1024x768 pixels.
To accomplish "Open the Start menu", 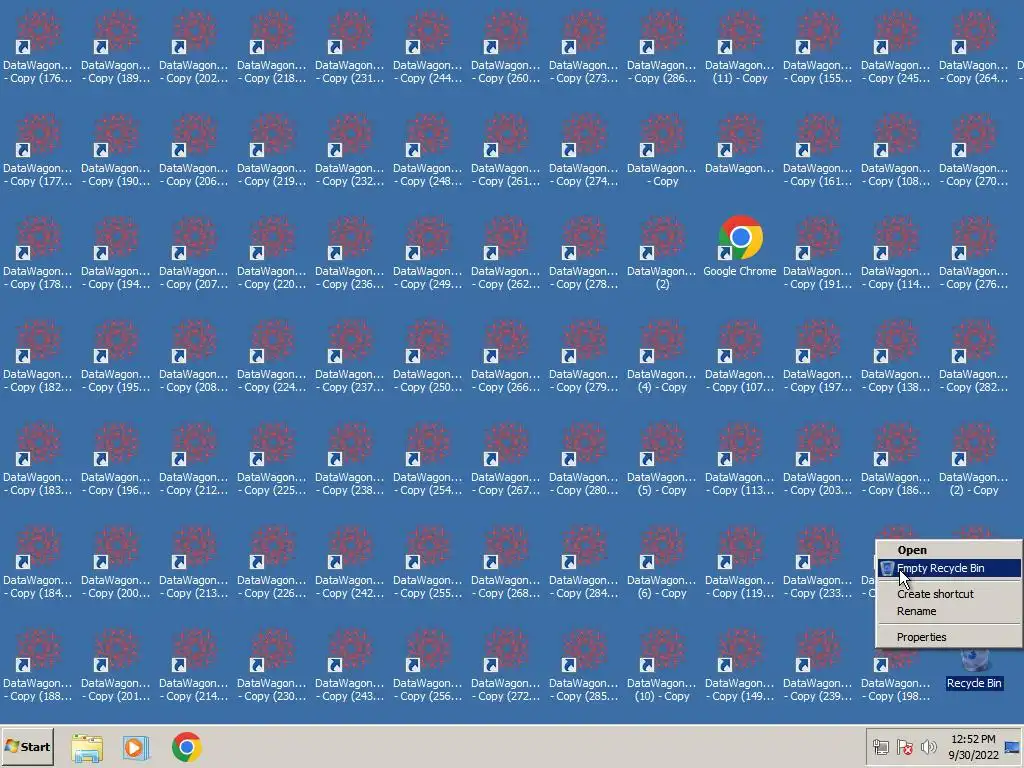I will (x=27, y=746).
